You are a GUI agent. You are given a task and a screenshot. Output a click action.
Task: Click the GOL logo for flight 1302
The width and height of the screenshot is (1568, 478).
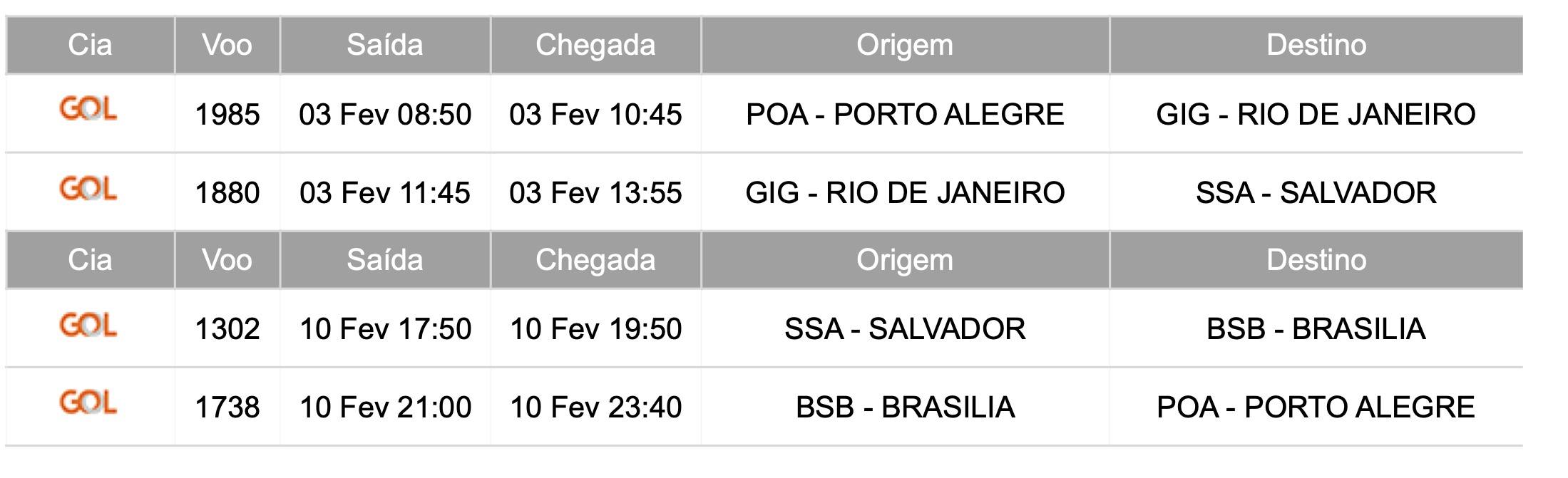point(88,325)
